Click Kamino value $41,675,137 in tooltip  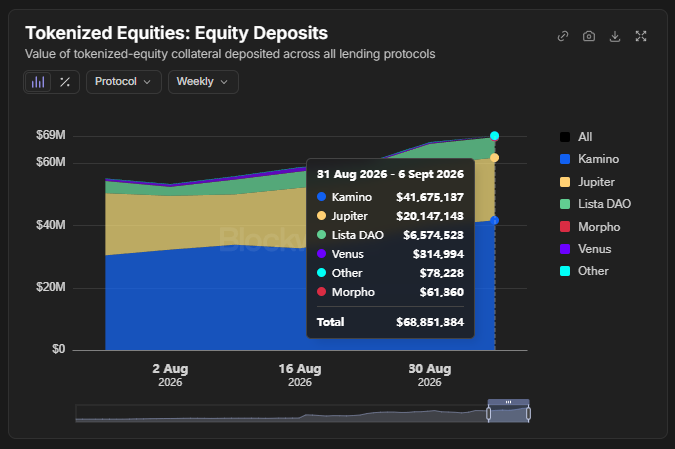pos(430,197)
